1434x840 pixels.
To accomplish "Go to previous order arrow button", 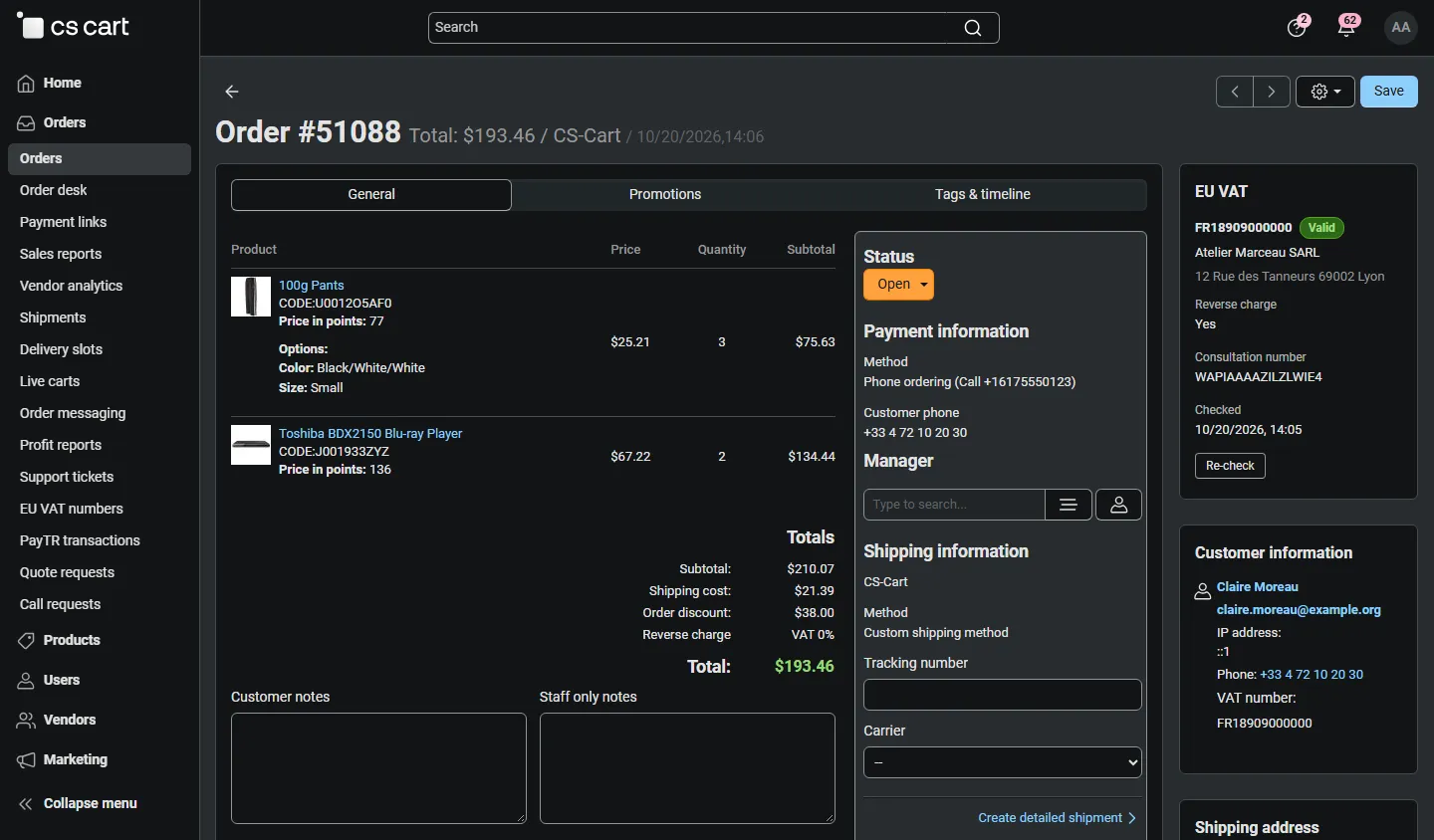I will 1235,92.
